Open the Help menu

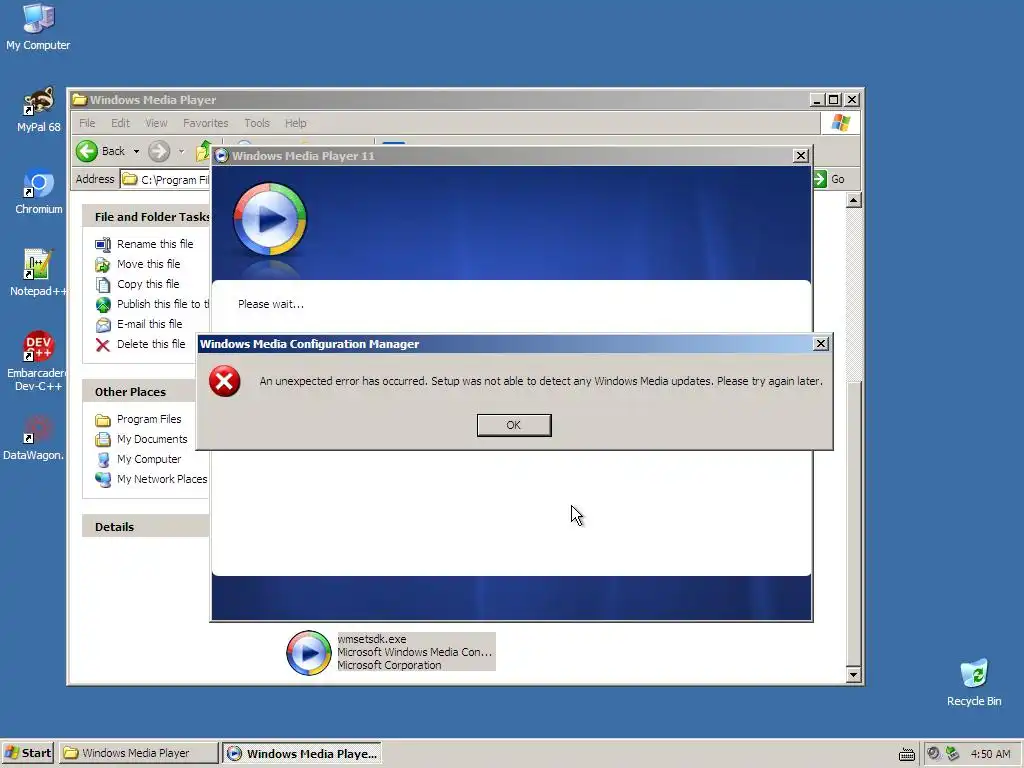295,123
